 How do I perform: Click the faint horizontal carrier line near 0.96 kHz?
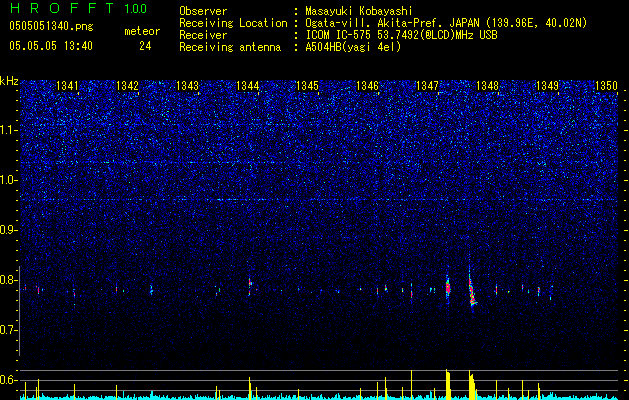[x=319, y=199]
